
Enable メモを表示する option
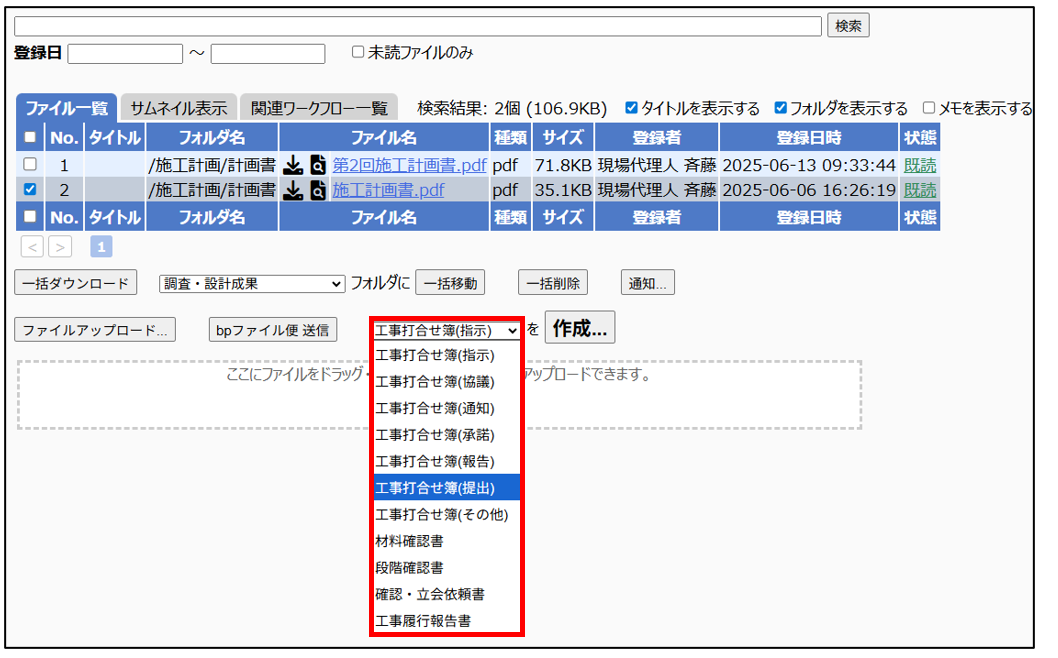point(929,108)
